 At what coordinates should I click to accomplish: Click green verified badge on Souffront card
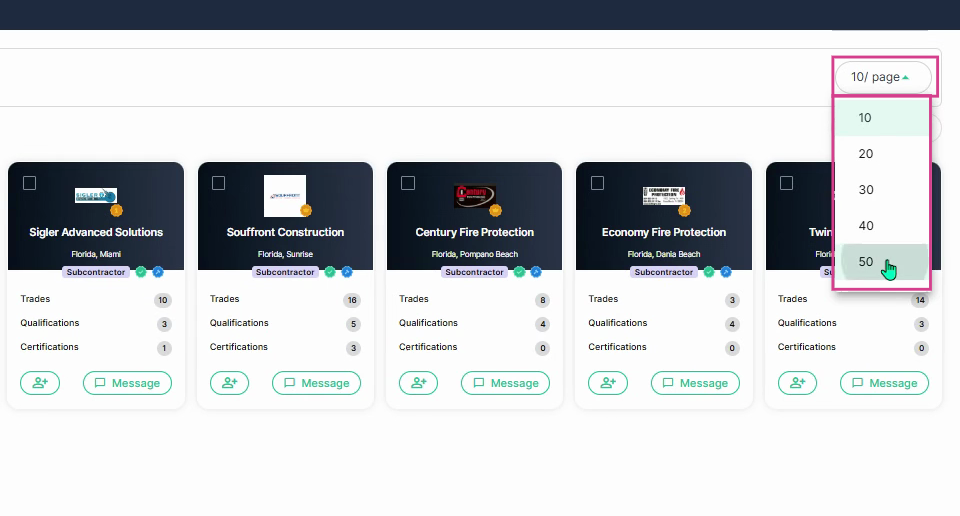[331, 272]
